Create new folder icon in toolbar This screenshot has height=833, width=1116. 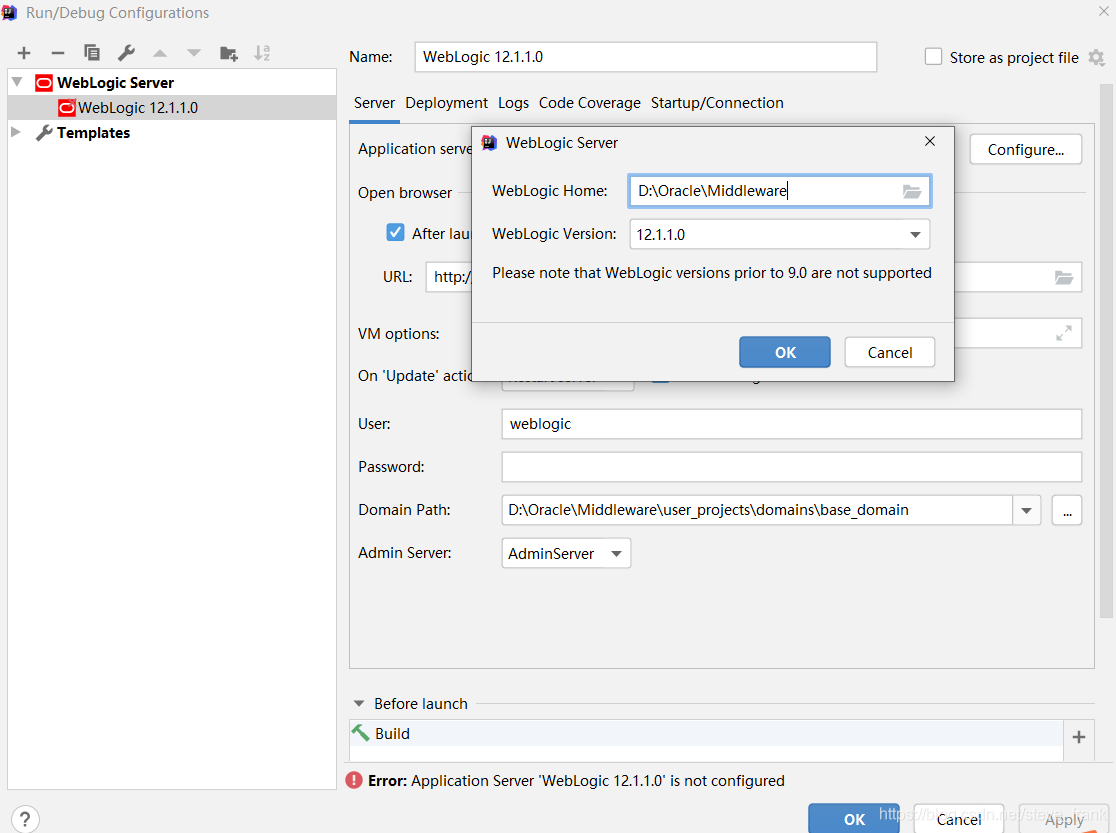pos(228,53)
